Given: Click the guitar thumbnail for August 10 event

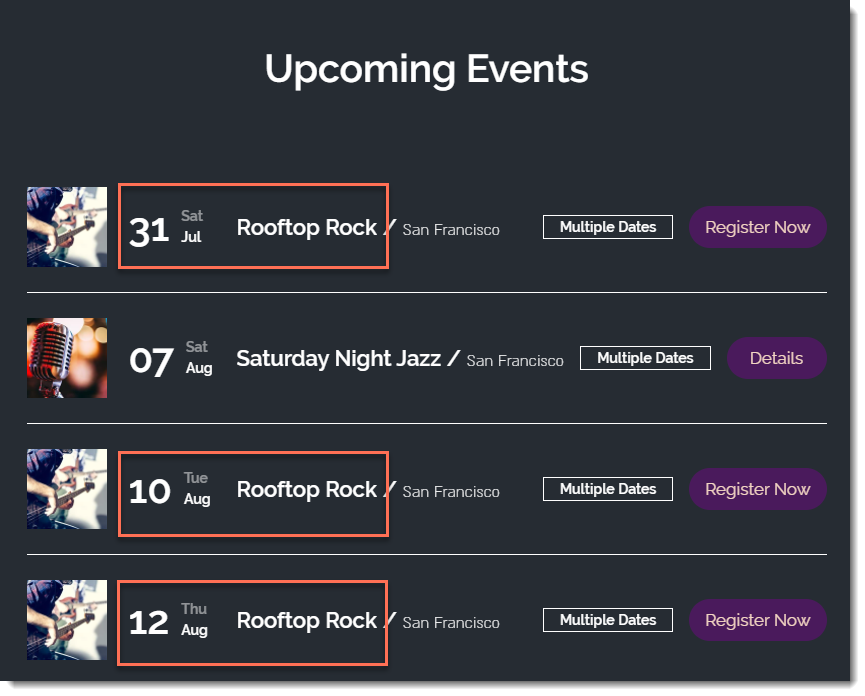Looking at the screenshot, I should [67, 489].
